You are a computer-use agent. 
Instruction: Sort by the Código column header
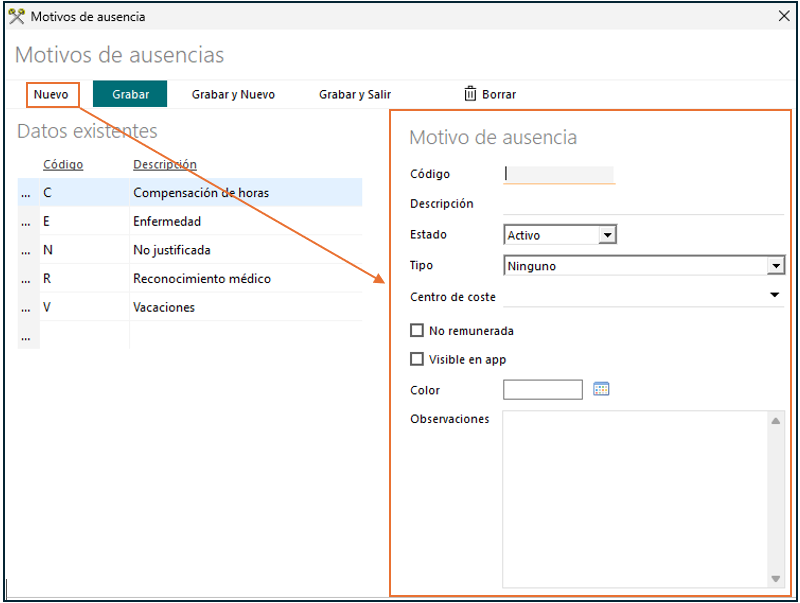coord(63,164)
